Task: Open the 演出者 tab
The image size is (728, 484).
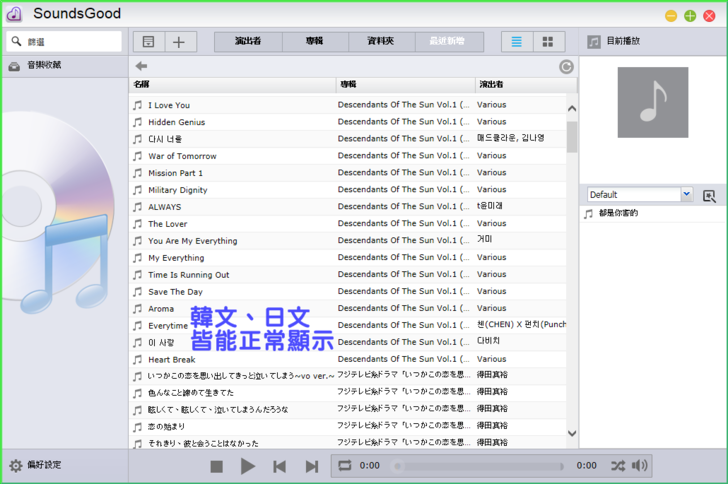Action: (248, 42)
